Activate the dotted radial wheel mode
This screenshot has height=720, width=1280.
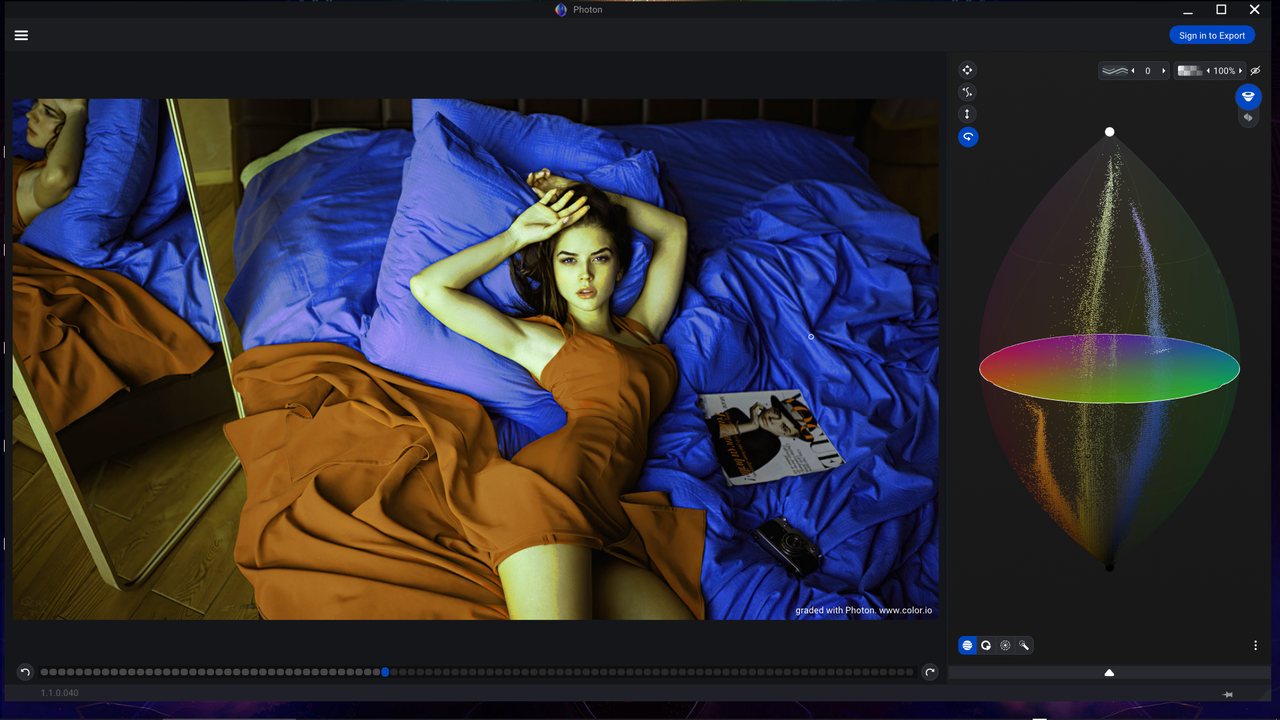[x=1005, y=645]
